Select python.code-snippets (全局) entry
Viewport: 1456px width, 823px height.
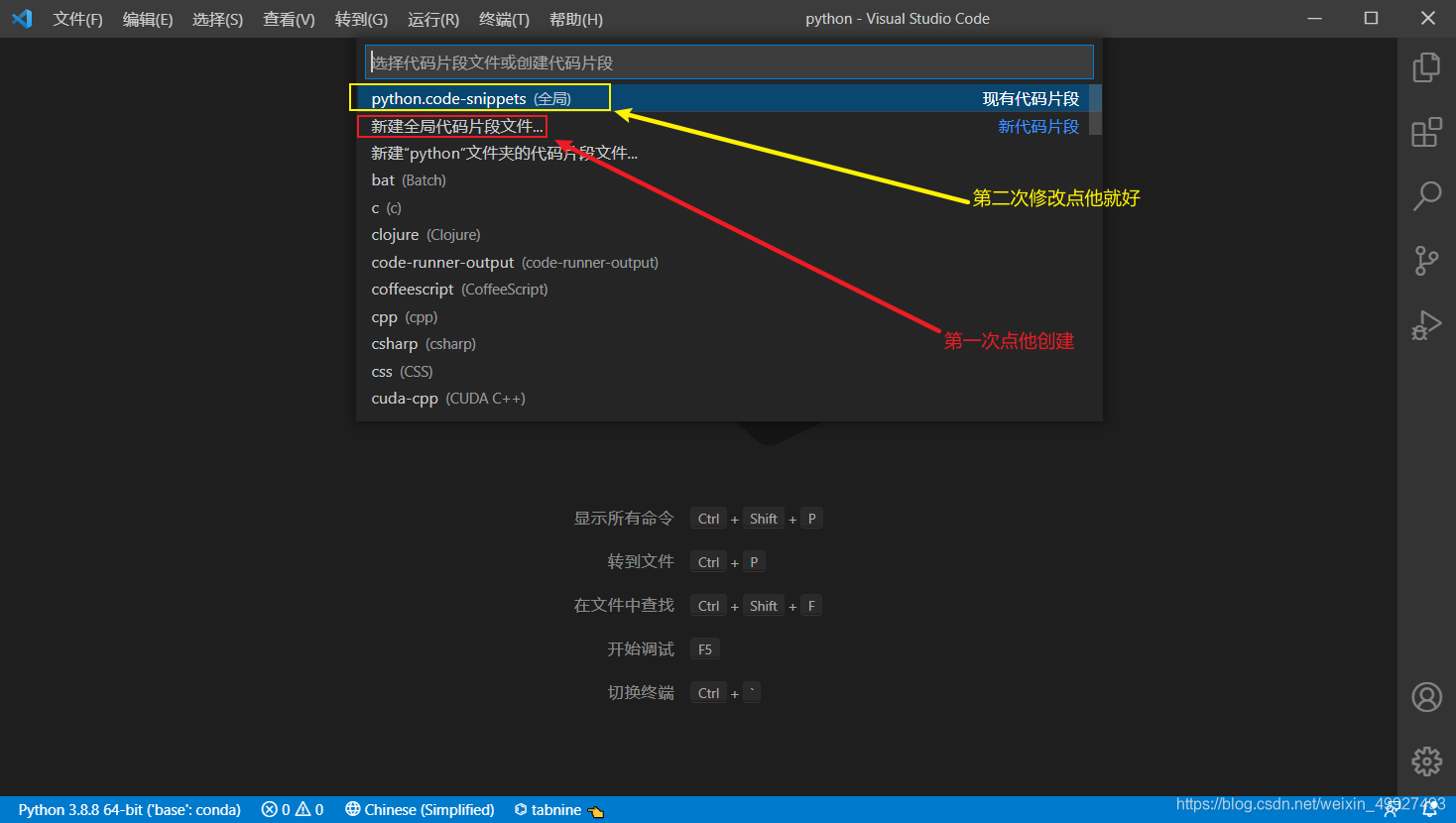coord(723,98)
